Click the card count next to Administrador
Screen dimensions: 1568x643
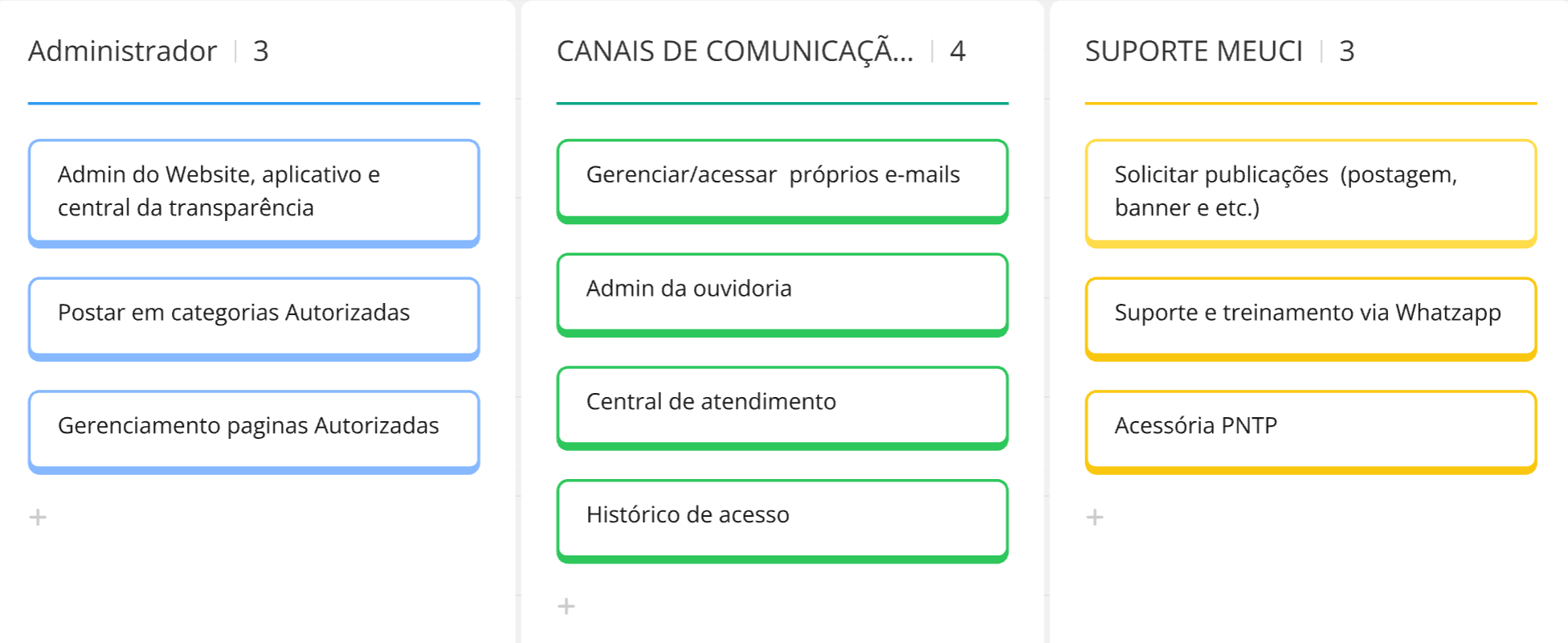pyautogui.click(x=260, y=51)
